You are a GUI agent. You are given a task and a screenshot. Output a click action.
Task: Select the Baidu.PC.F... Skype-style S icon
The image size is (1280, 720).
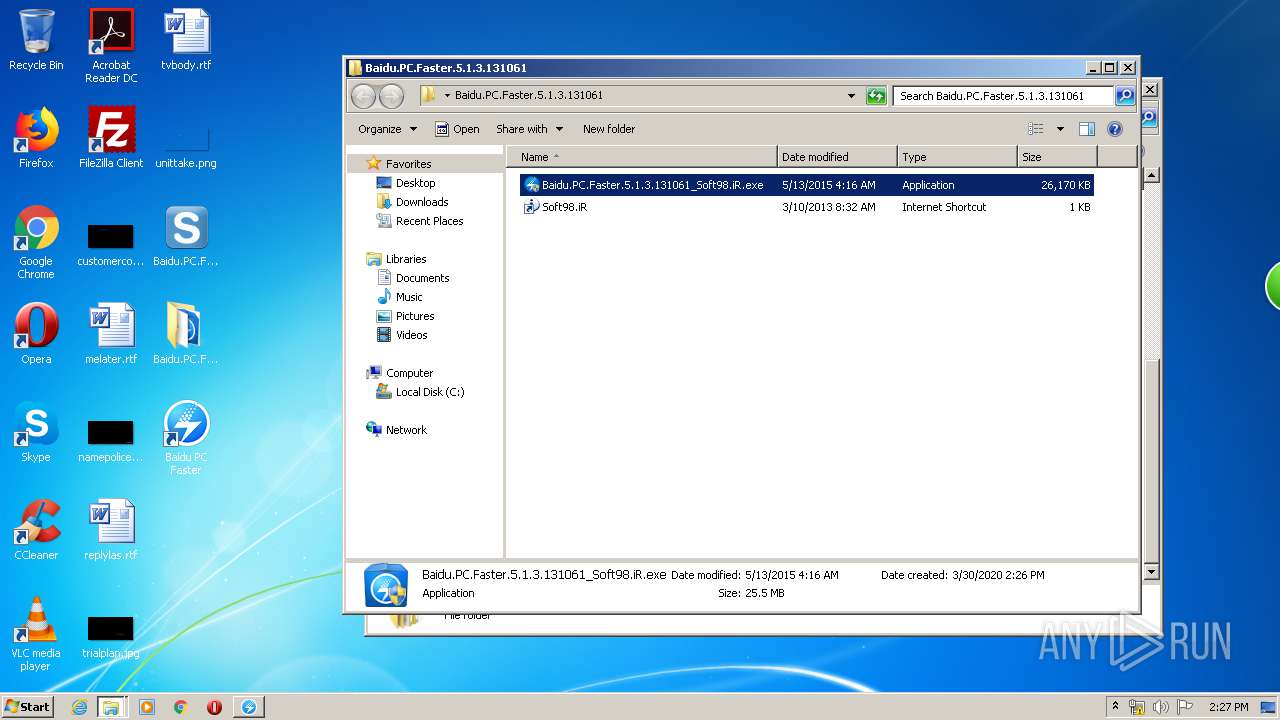tap(186, 236)
